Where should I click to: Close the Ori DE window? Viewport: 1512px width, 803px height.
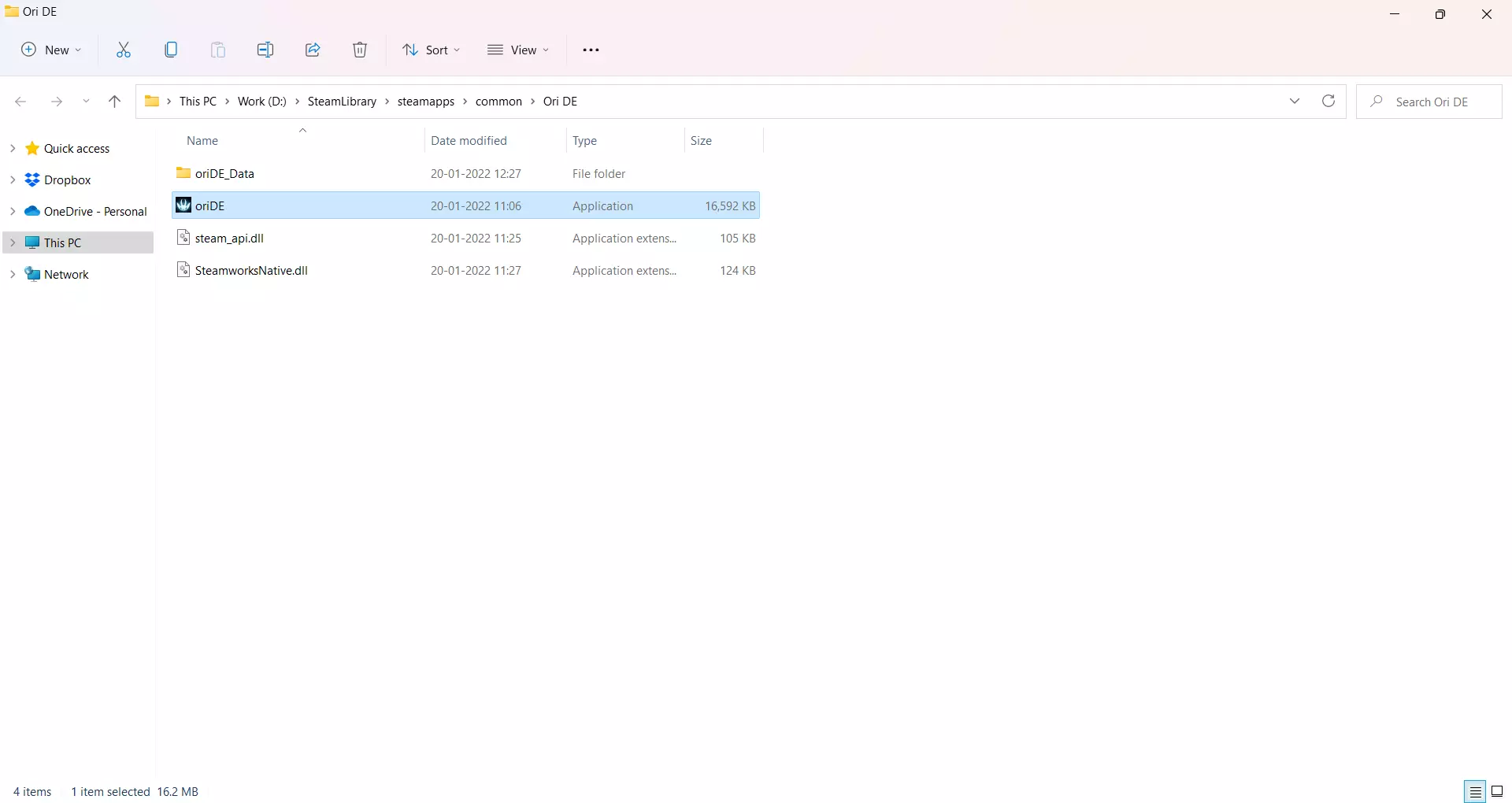pos(1487,14)
